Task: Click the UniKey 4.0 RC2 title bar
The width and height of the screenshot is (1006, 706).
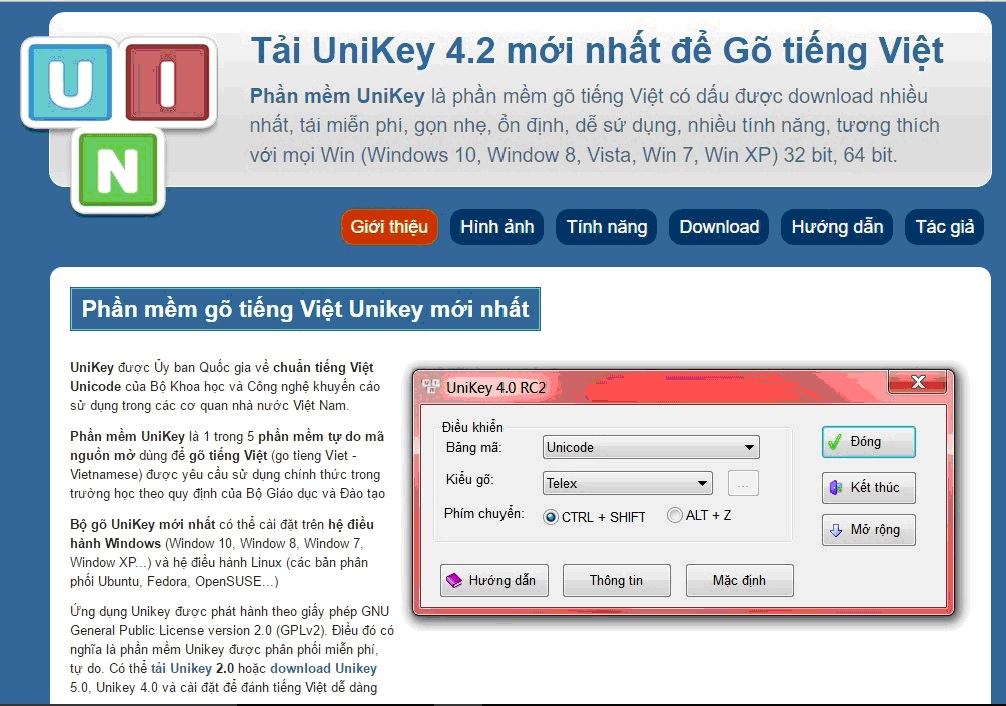Action: click(600, 382)
